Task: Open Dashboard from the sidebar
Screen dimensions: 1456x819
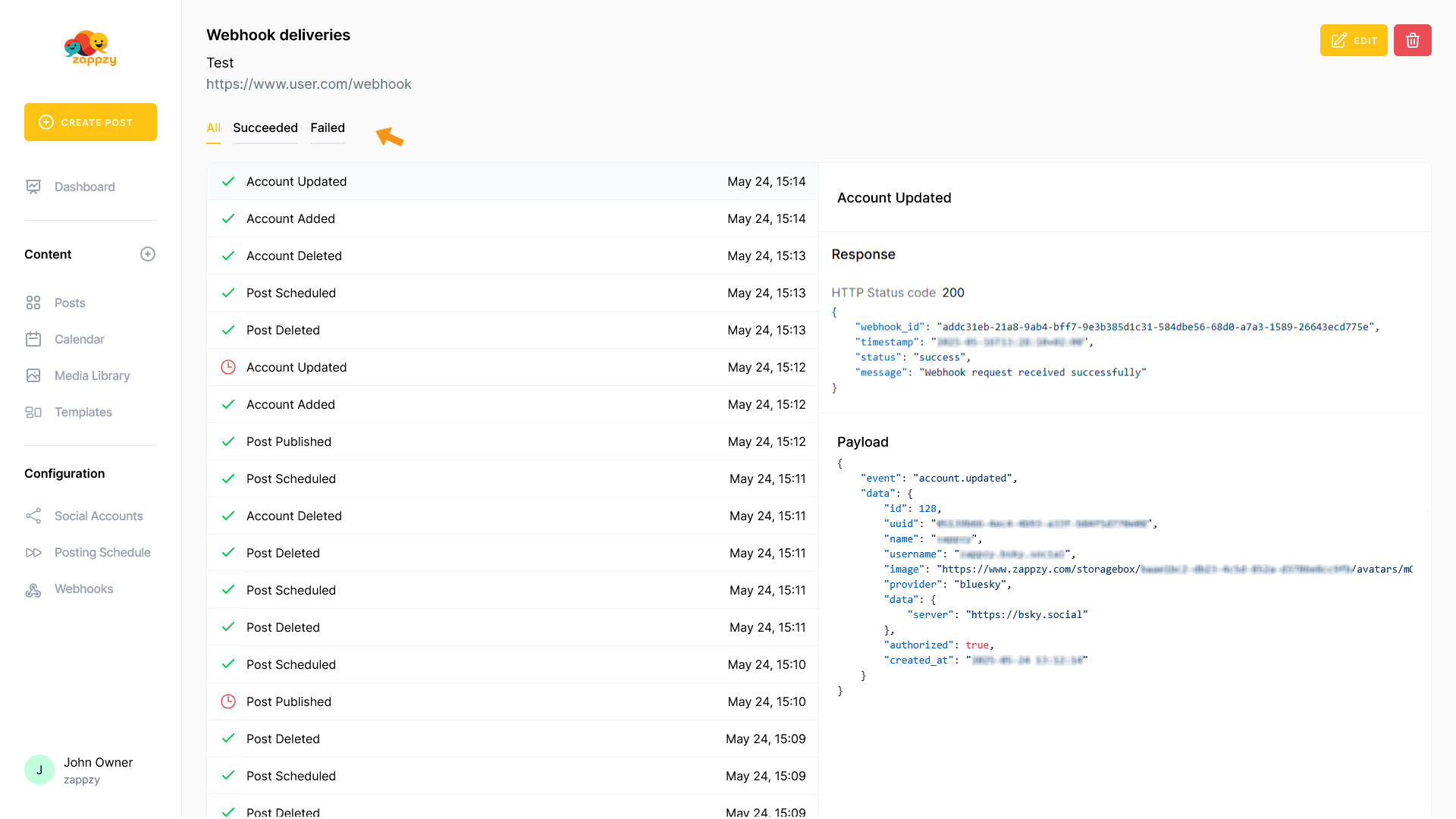Action: [x=84, y=187]
